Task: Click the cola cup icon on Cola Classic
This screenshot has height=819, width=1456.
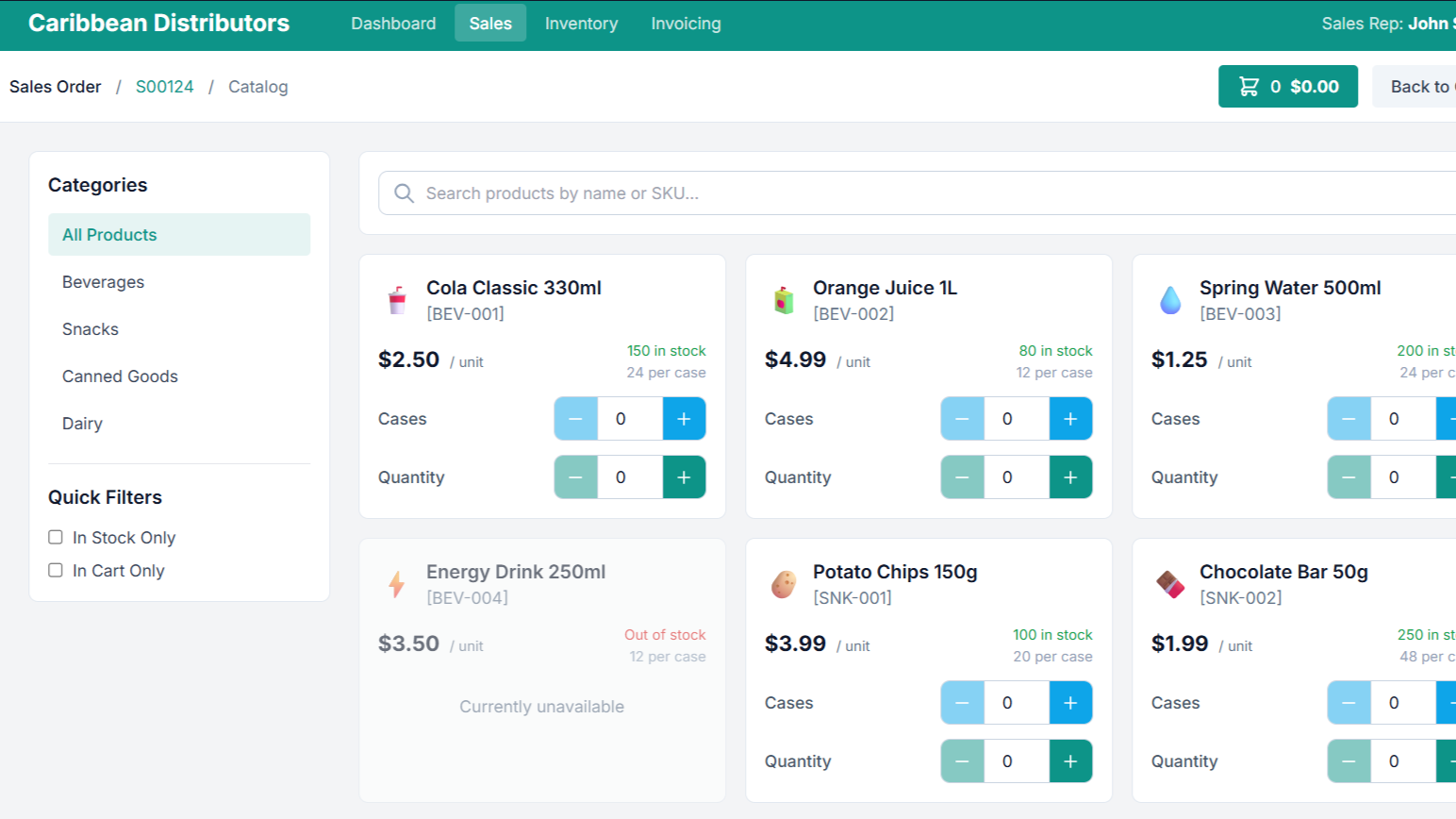Action: point(396,299)
